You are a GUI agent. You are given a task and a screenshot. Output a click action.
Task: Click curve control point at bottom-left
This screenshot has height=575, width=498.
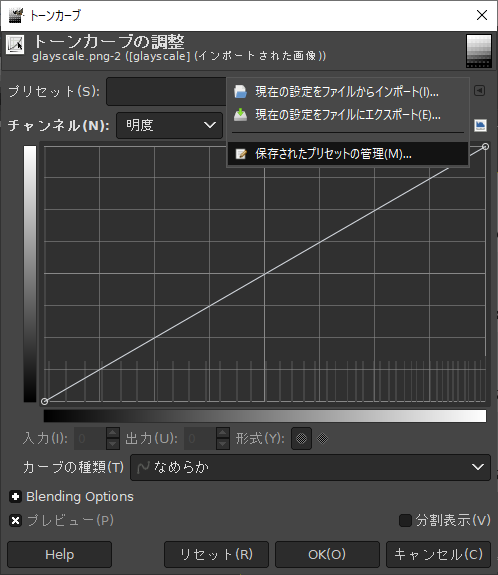point(44,402)
